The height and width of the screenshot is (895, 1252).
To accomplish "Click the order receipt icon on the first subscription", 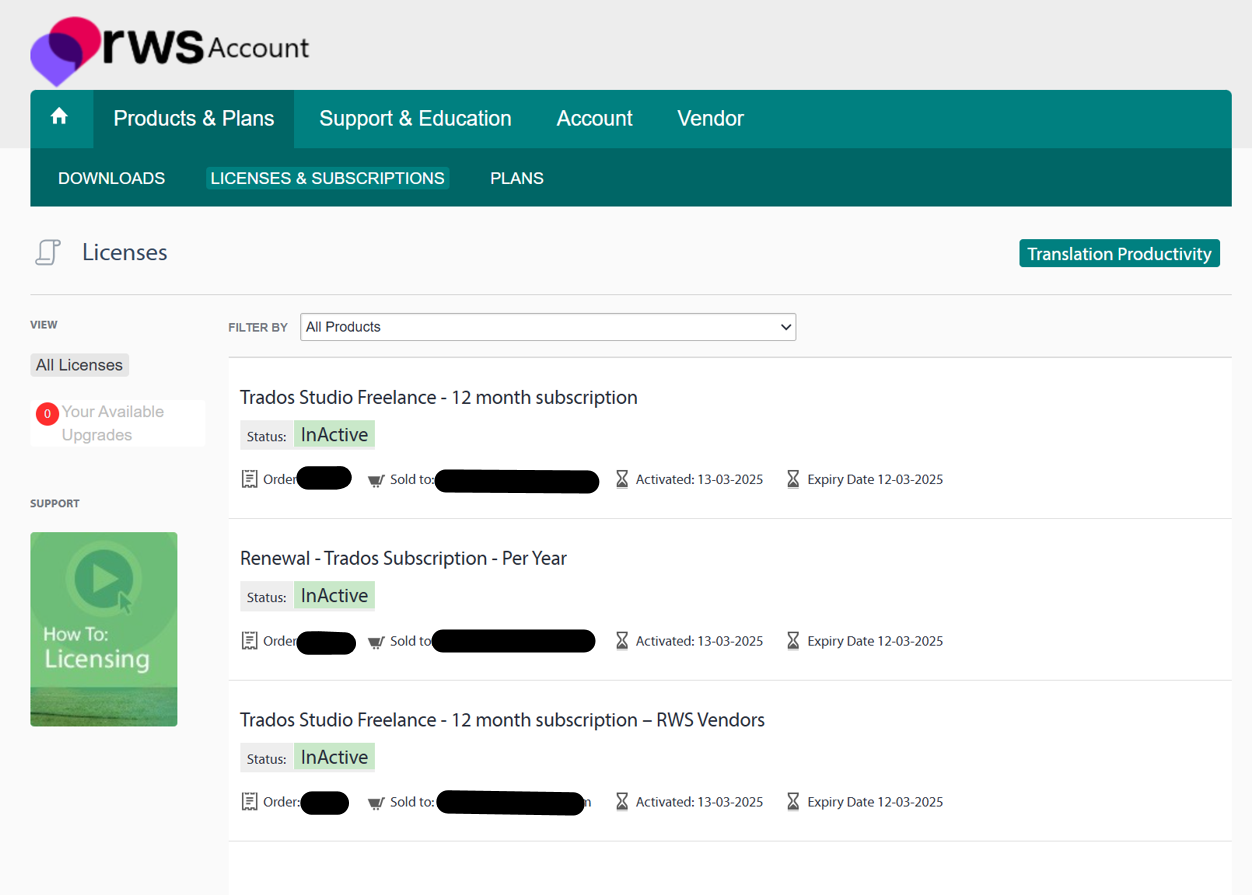I will [248, 478].
